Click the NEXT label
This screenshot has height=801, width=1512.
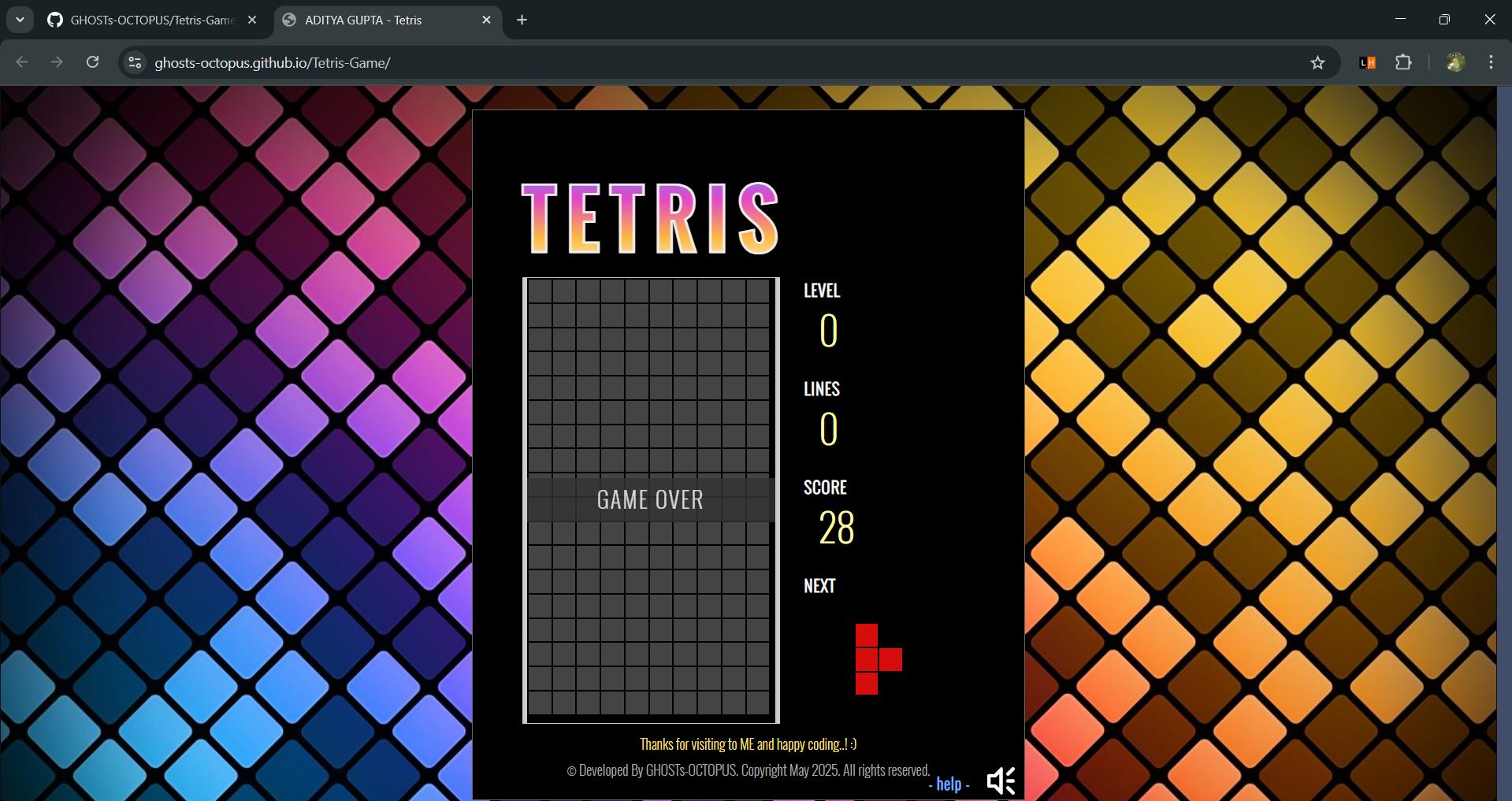[x=819, y=586]
